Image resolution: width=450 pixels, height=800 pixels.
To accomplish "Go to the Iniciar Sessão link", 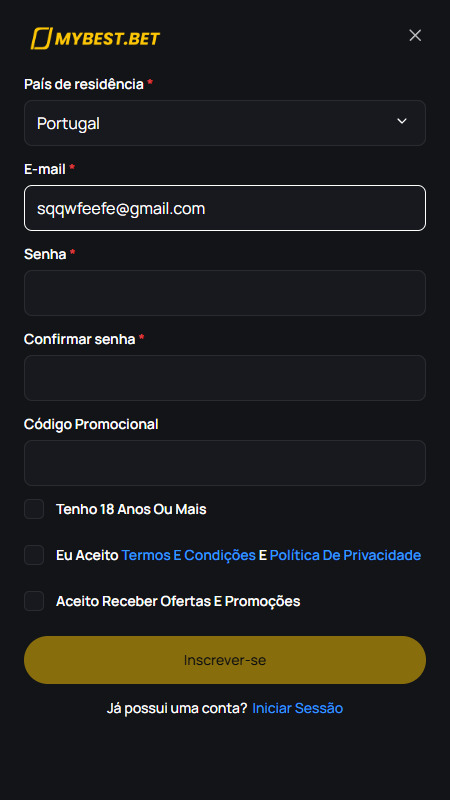I will tap(297, 708).
